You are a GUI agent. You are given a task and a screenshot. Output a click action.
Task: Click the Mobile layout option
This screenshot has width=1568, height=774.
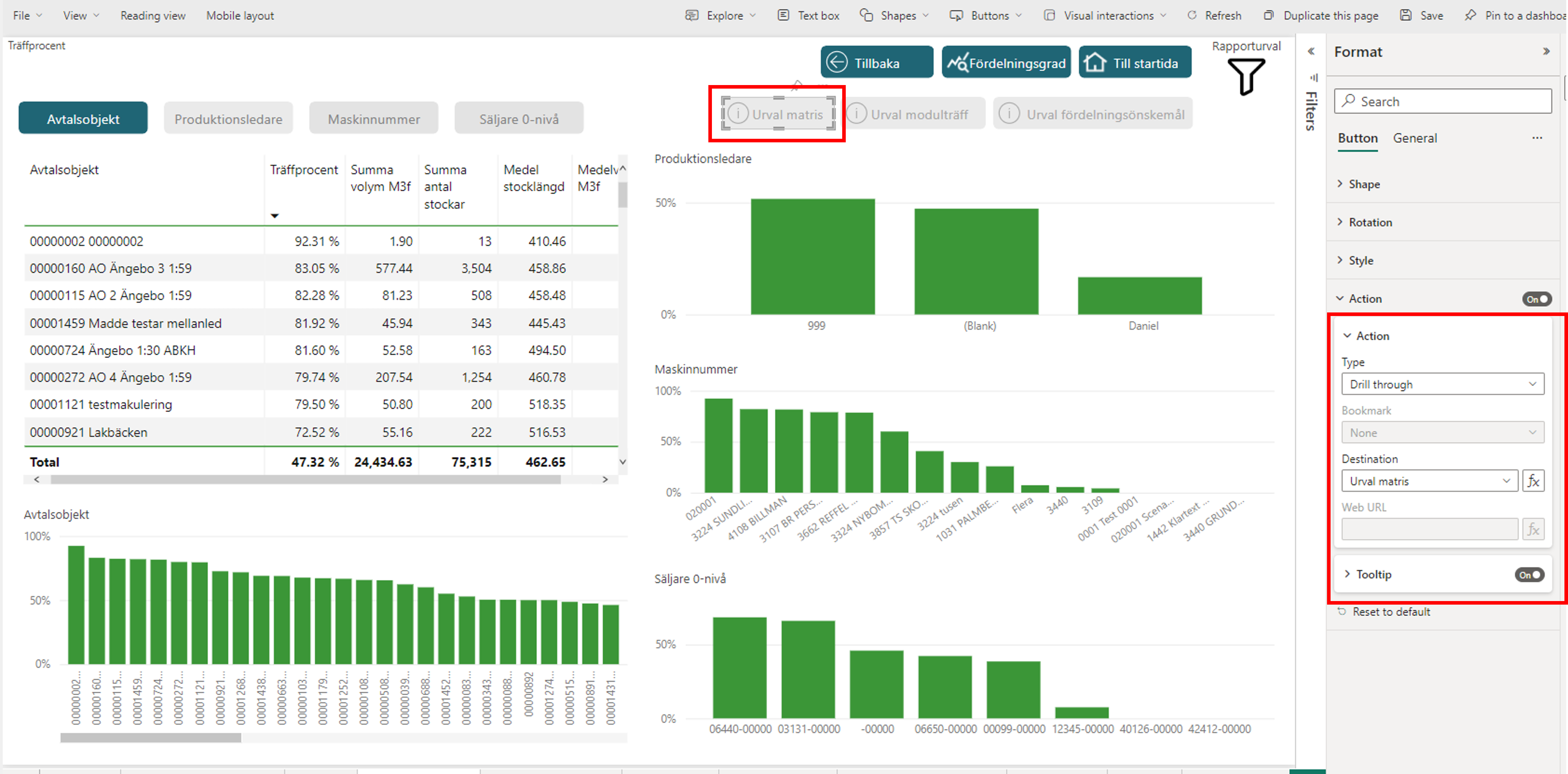pyautogui.click(x=240, y=15)
